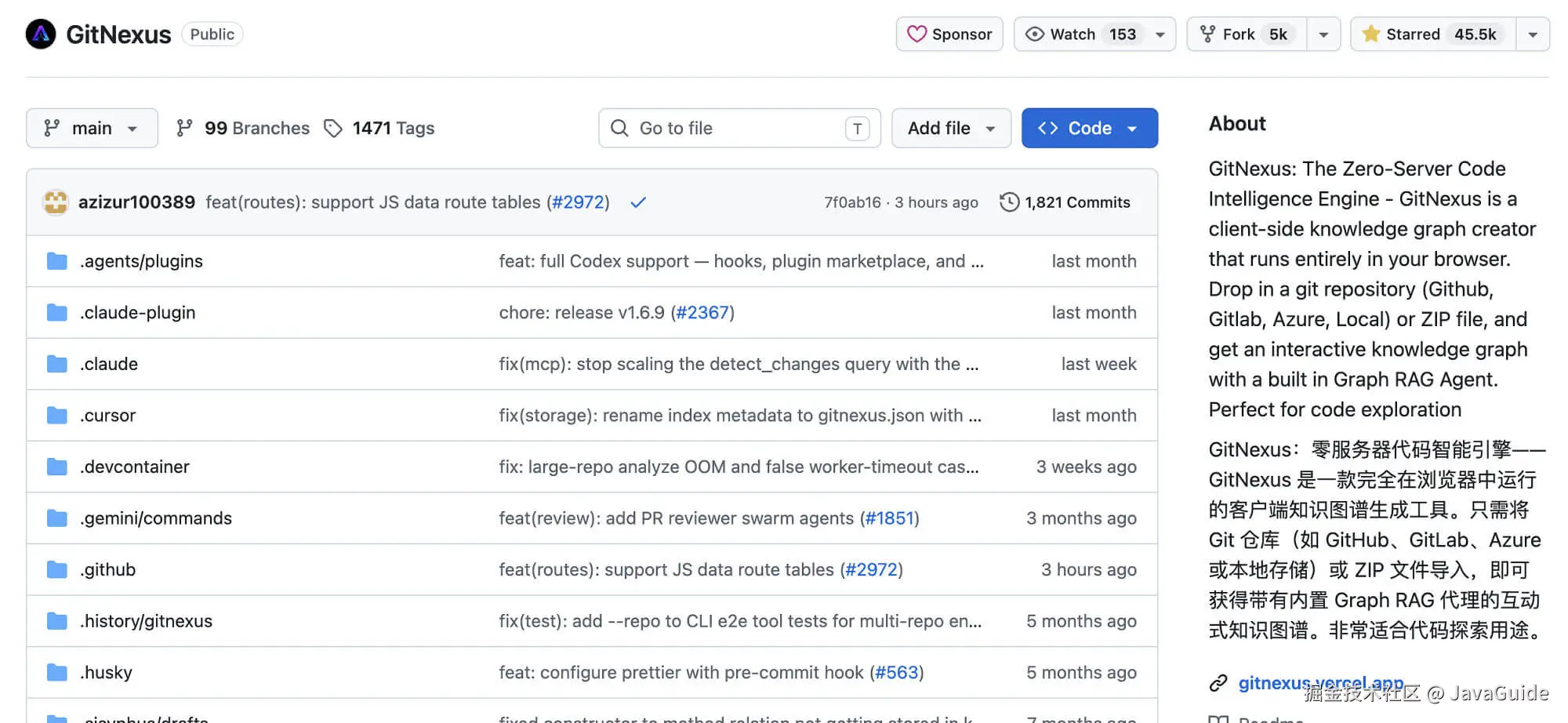Open pull request #2367 link

tap(702, 313)
